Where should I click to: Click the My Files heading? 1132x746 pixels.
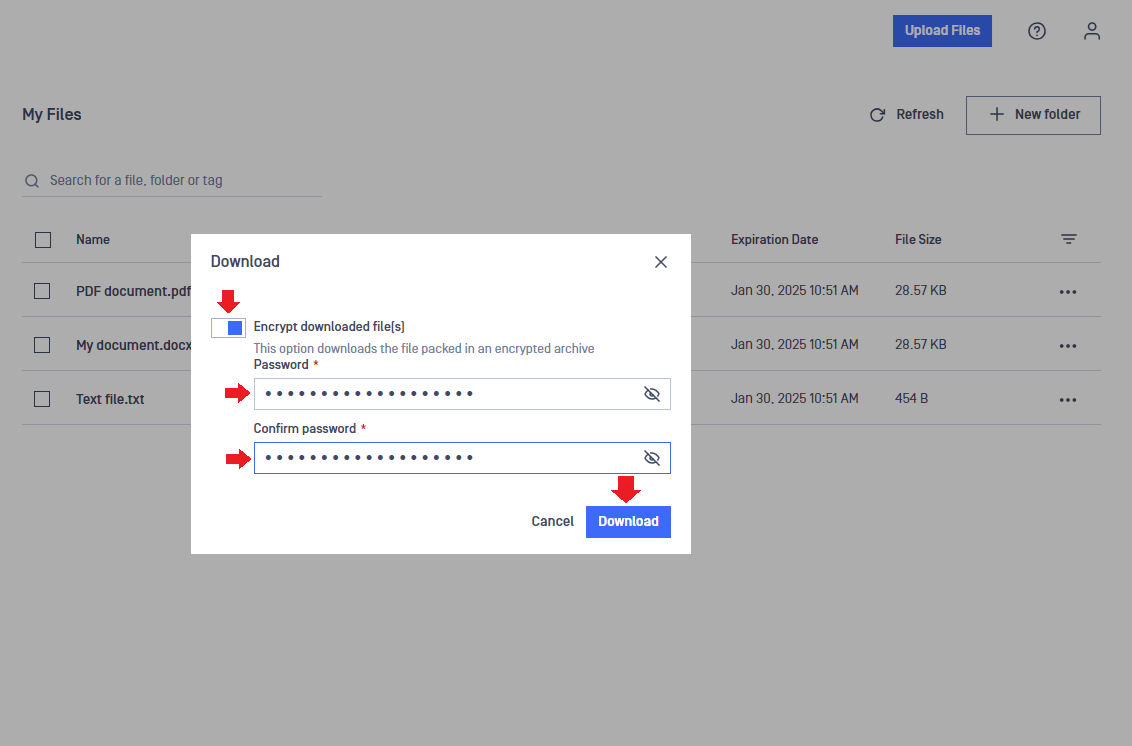click(52, 114)
